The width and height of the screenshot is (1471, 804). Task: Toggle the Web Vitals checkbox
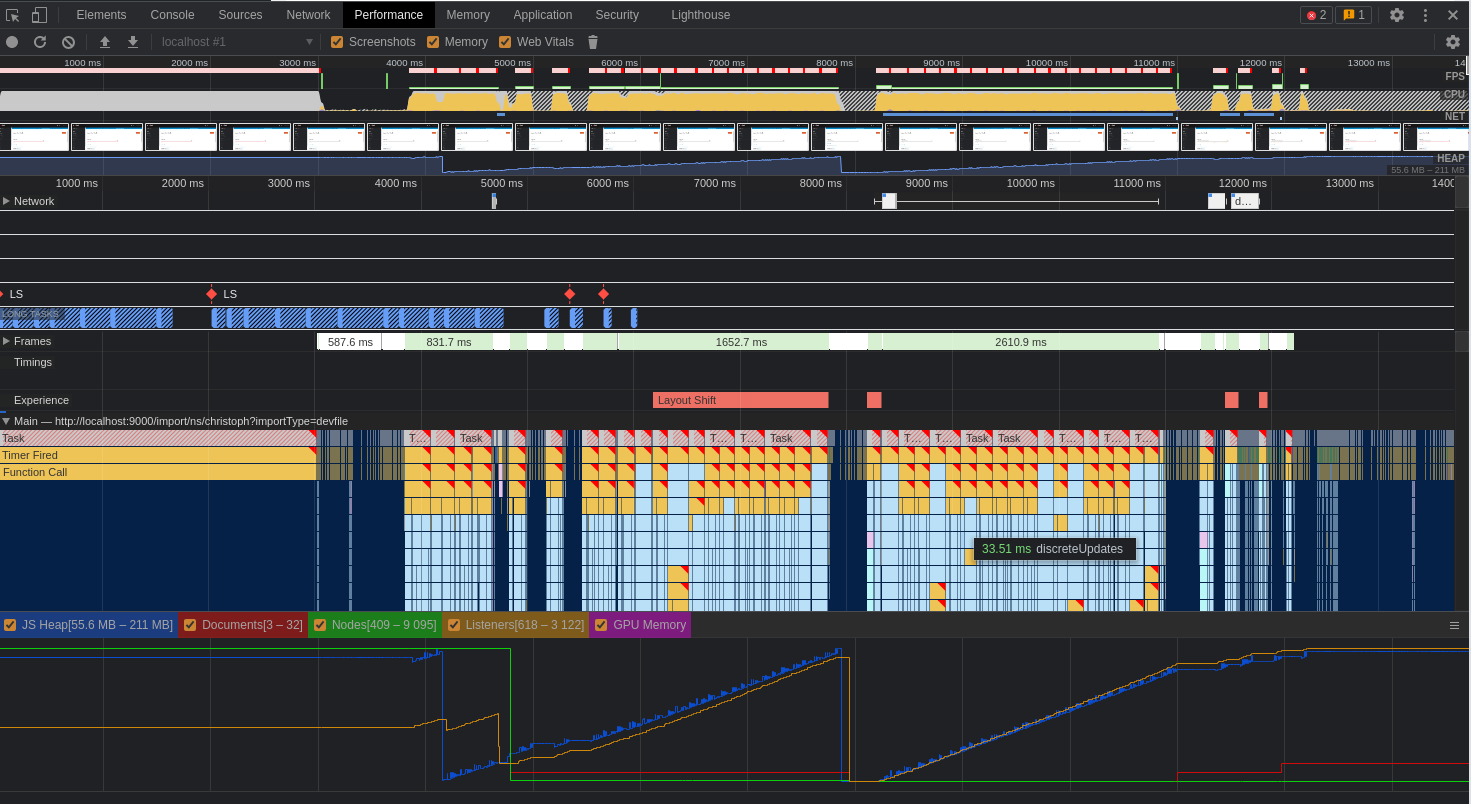click(505, 42)
